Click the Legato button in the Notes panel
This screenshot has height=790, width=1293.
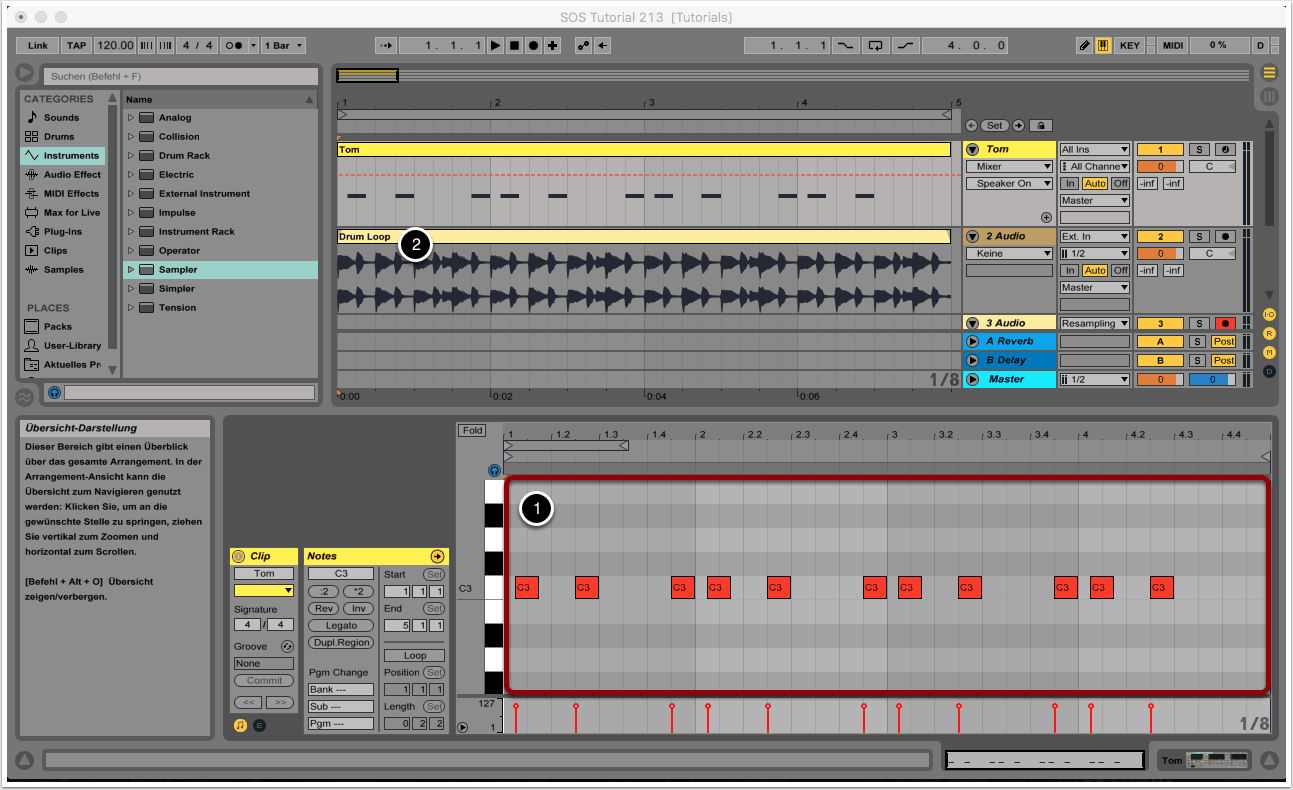click(x=341, y=625)
